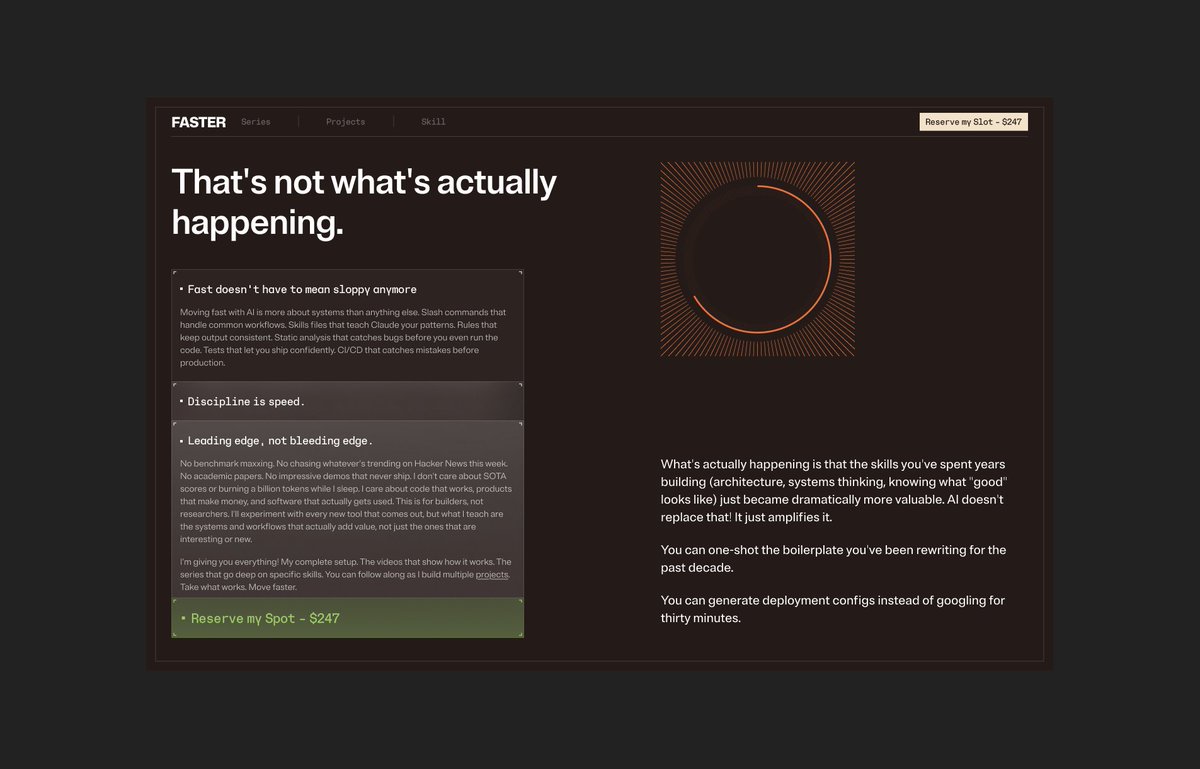Click text 'You can generate deployment configs'
The image size is (1200, 769).
[x=833, y=609]
